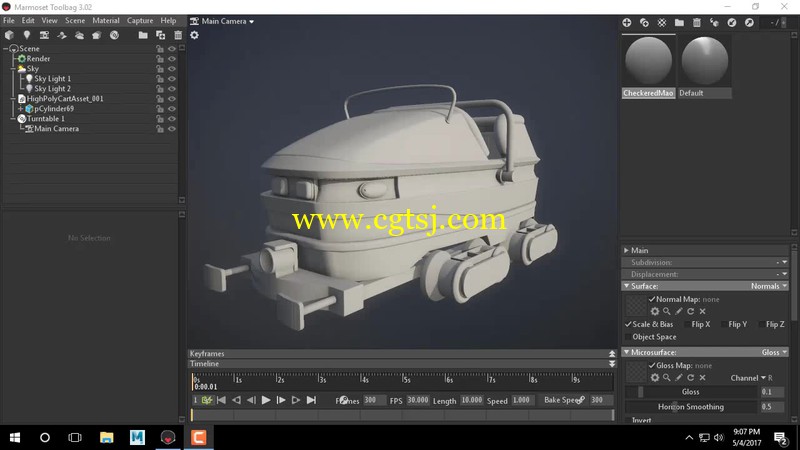The width and height of the screenshot is (800, 450).
Task: Open the Microsurface Gloss dropdown
Action: point(774,352)
